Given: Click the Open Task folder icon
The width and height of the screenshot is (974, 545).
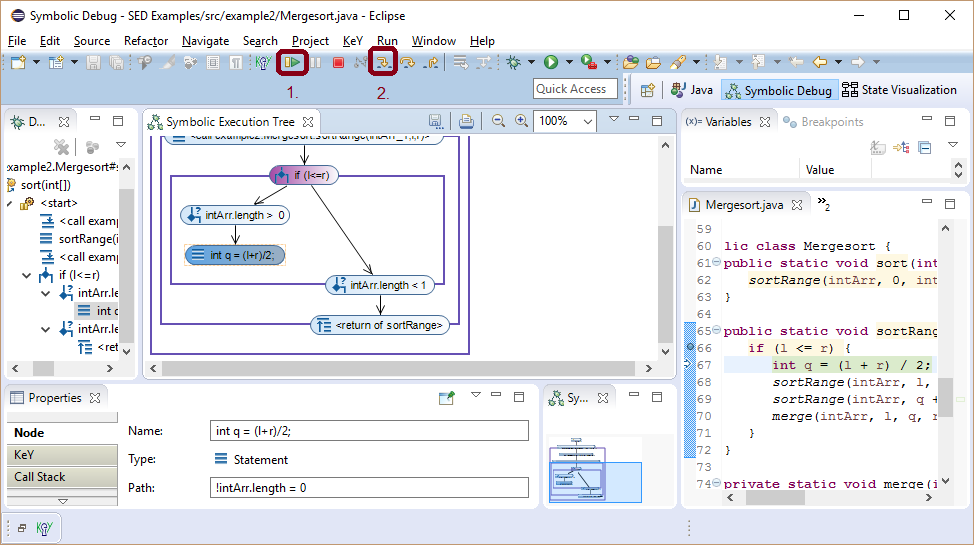Looking at the screenshot, I should click(653, 62).
